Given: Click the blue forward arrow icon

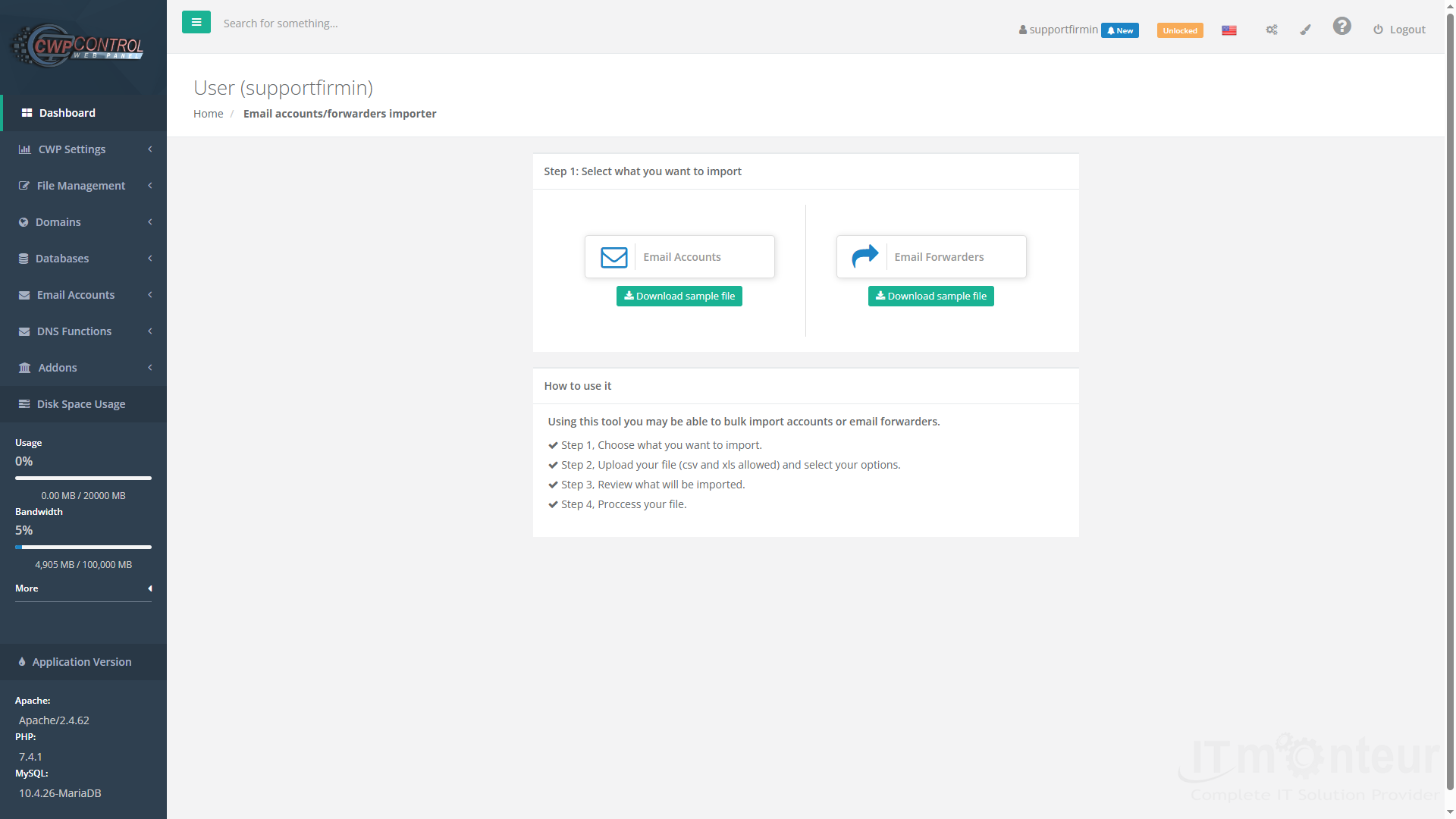Looking at the screenshot, I should [x=865, y=256].
